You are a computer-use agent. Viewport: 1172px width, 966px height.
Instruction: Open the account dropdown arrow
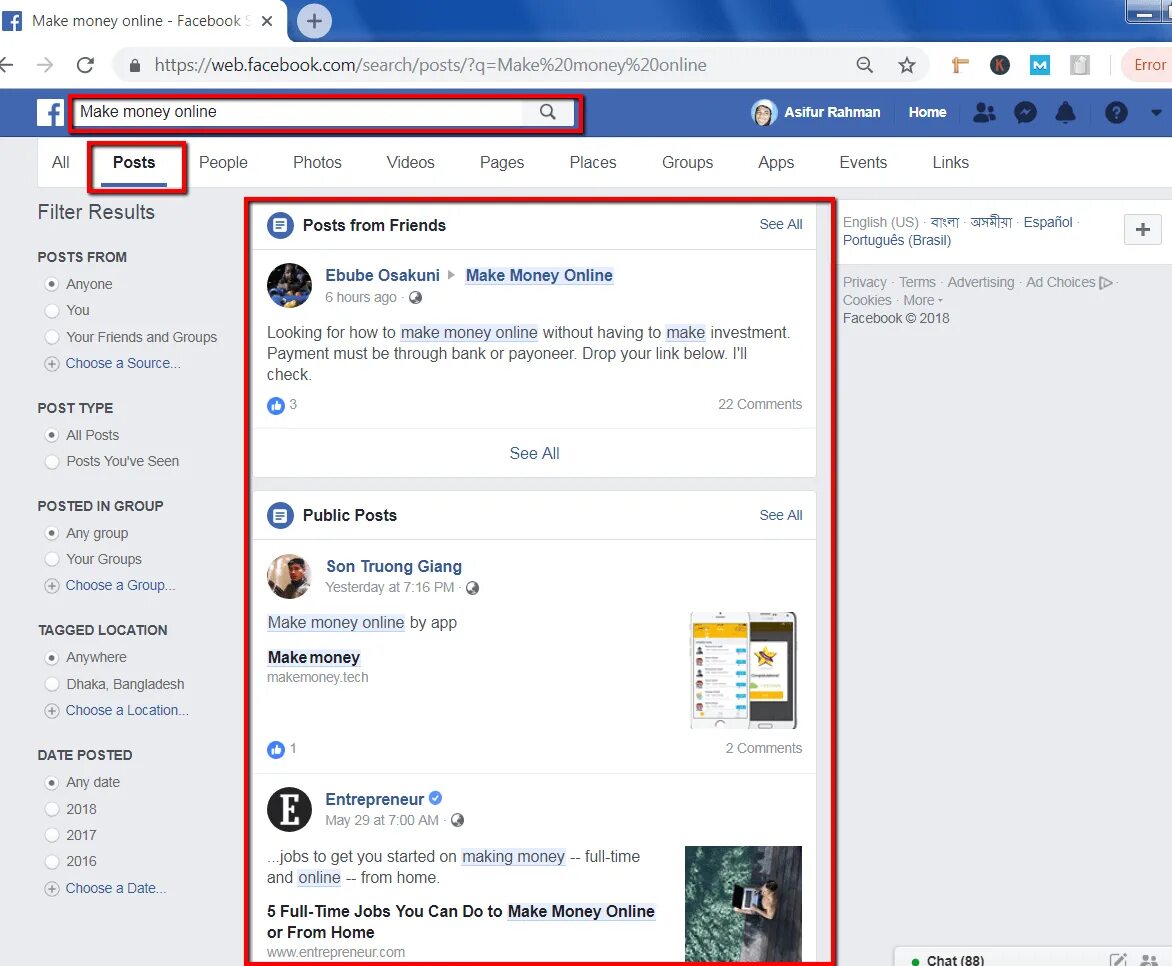(x=1156, y=114)
